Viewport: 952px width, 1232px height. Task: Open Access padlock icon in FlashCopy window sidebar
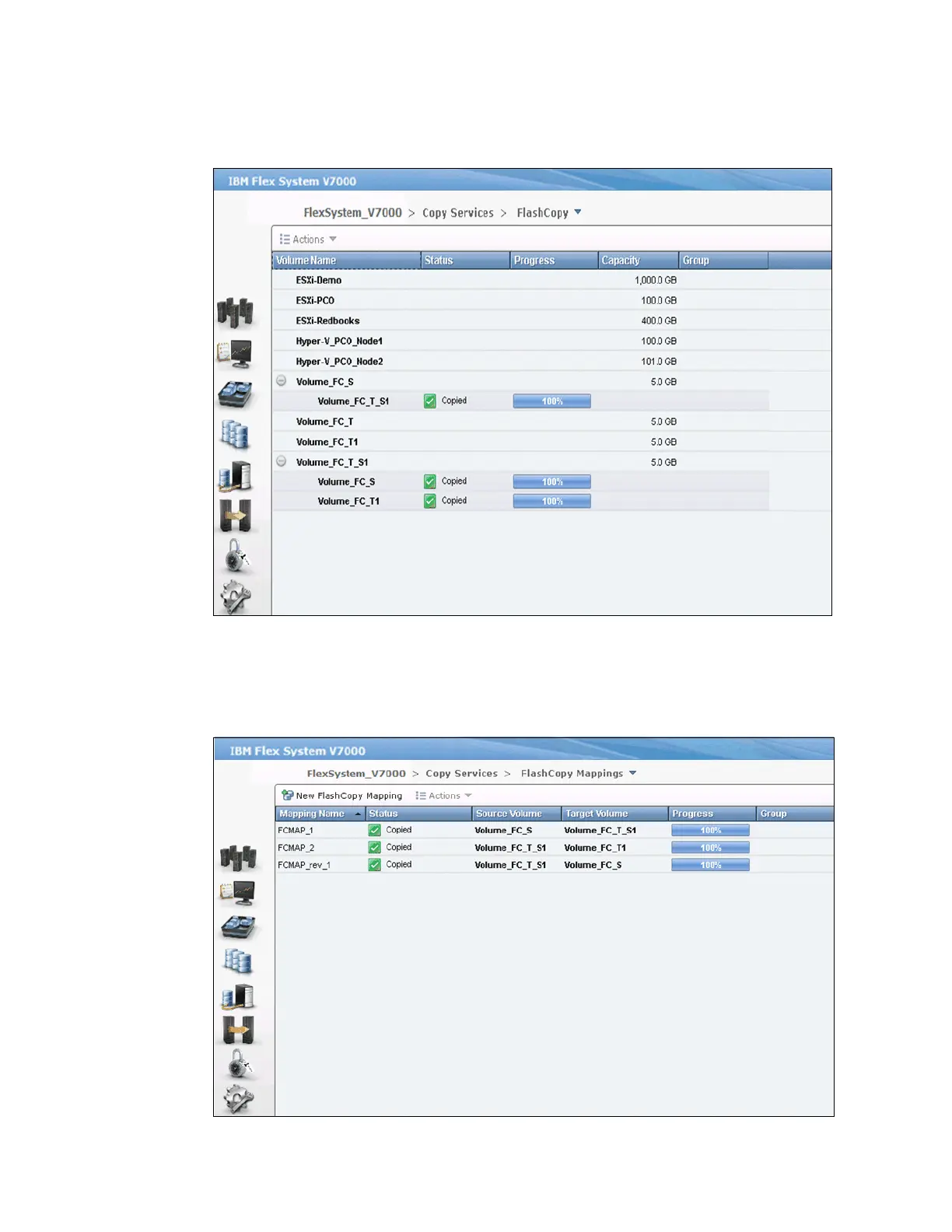236,555
